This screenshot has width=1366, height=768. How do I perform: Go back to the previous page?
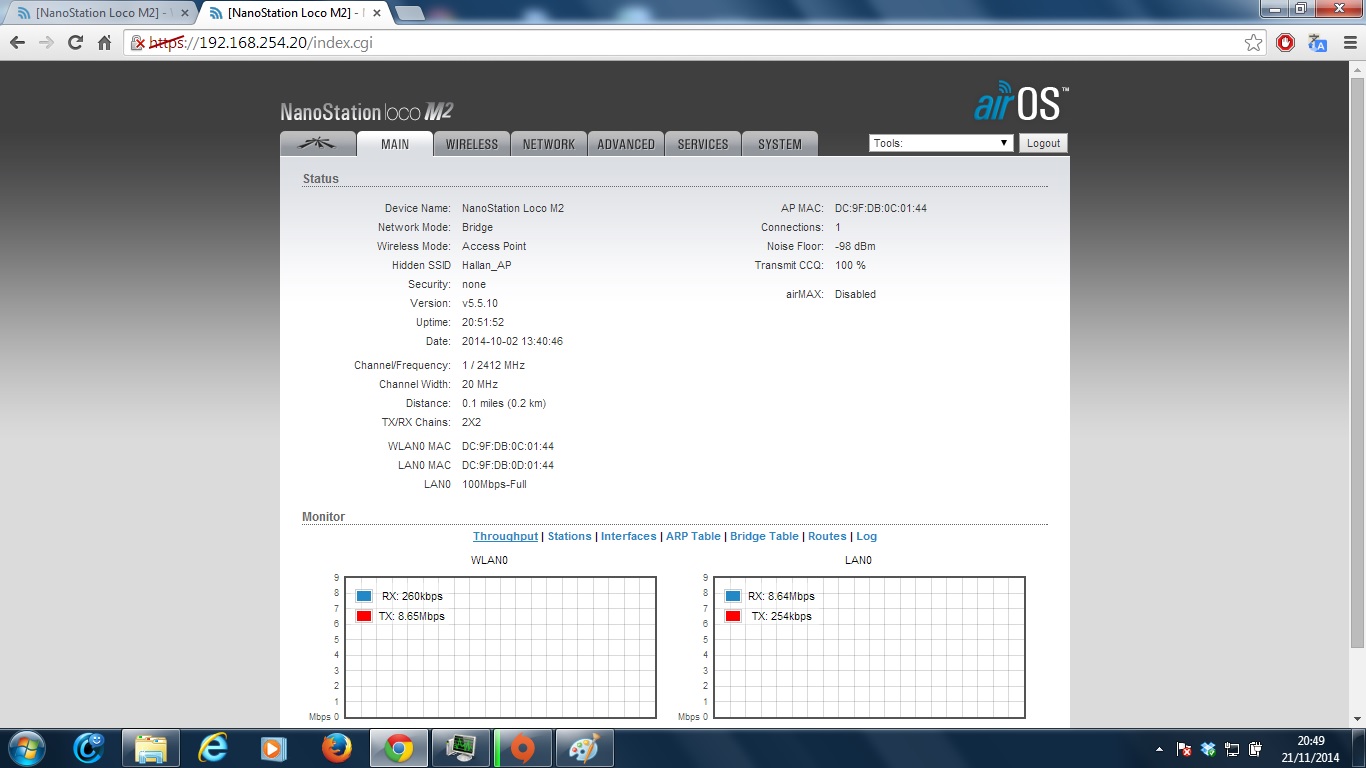[x=17, y=43]
